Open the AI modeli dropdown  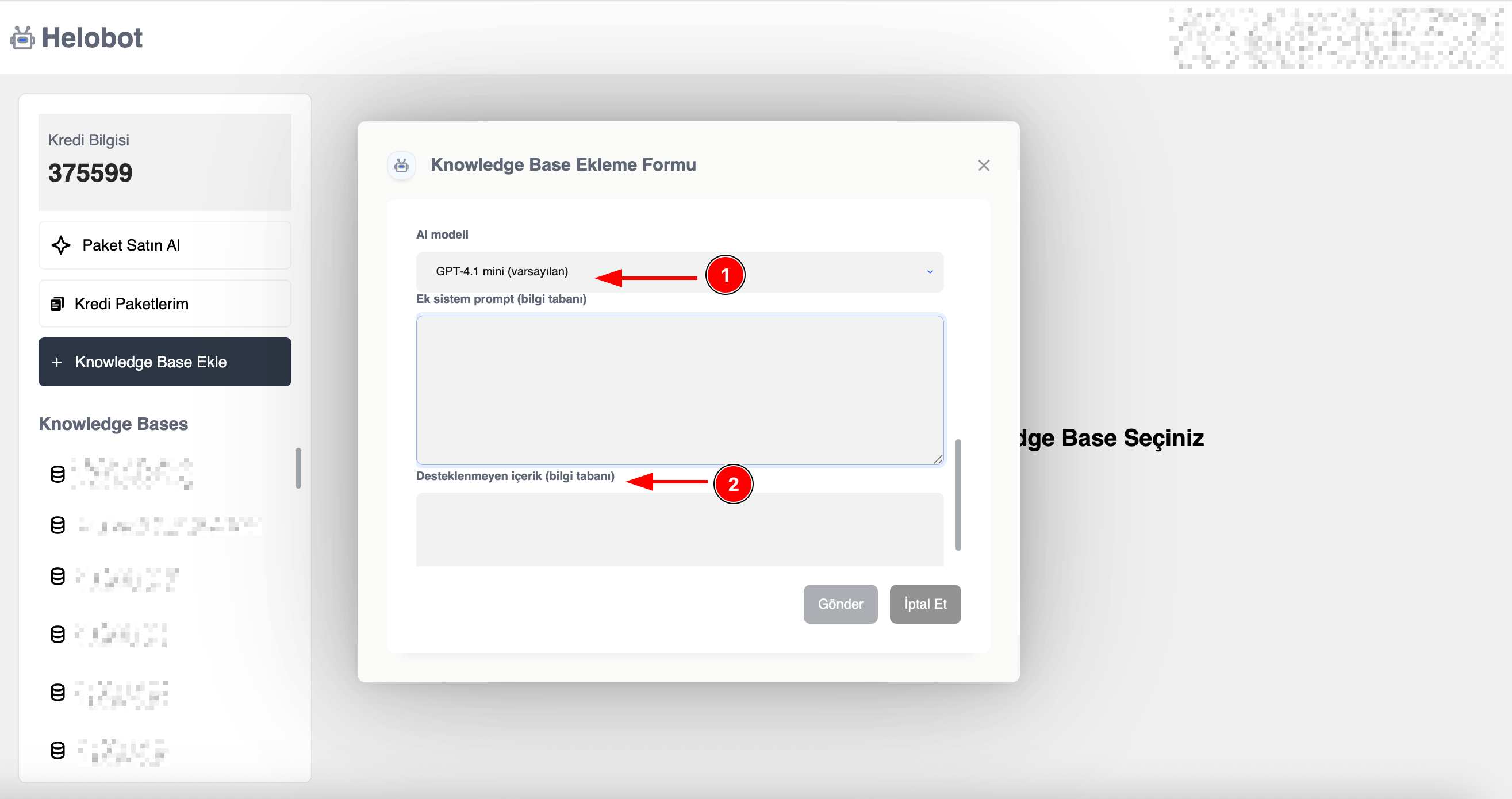[x=680, y=272]
